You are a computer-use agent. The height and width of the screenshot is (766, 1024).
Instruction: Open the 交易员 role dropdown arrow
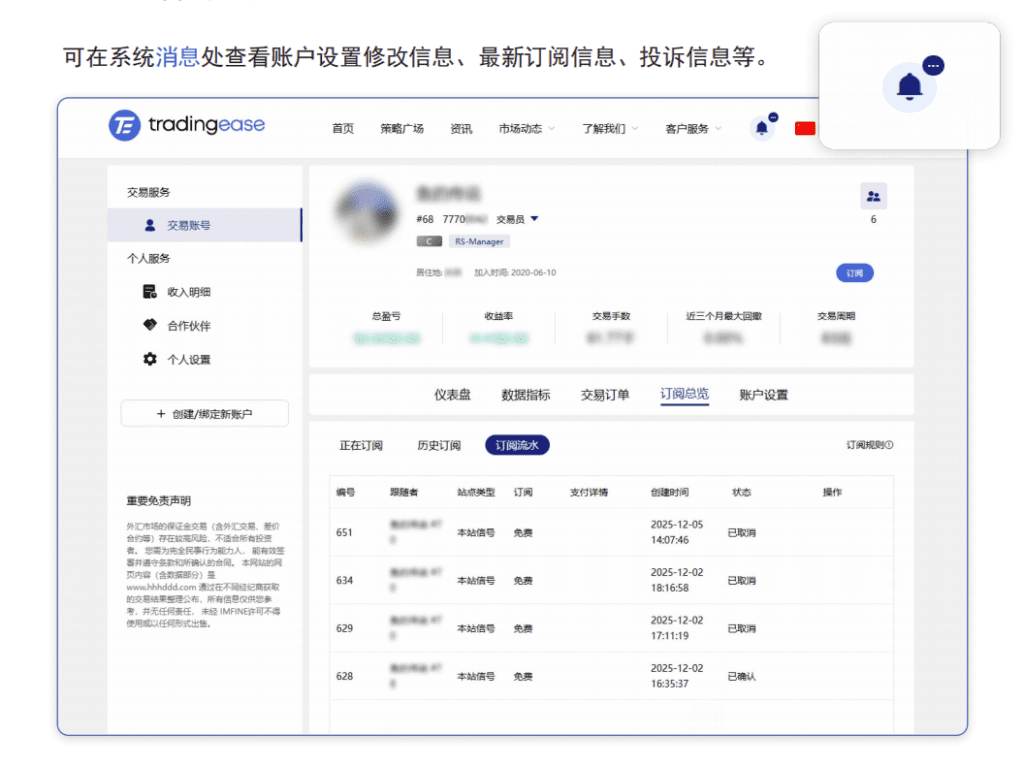point(535,219)
